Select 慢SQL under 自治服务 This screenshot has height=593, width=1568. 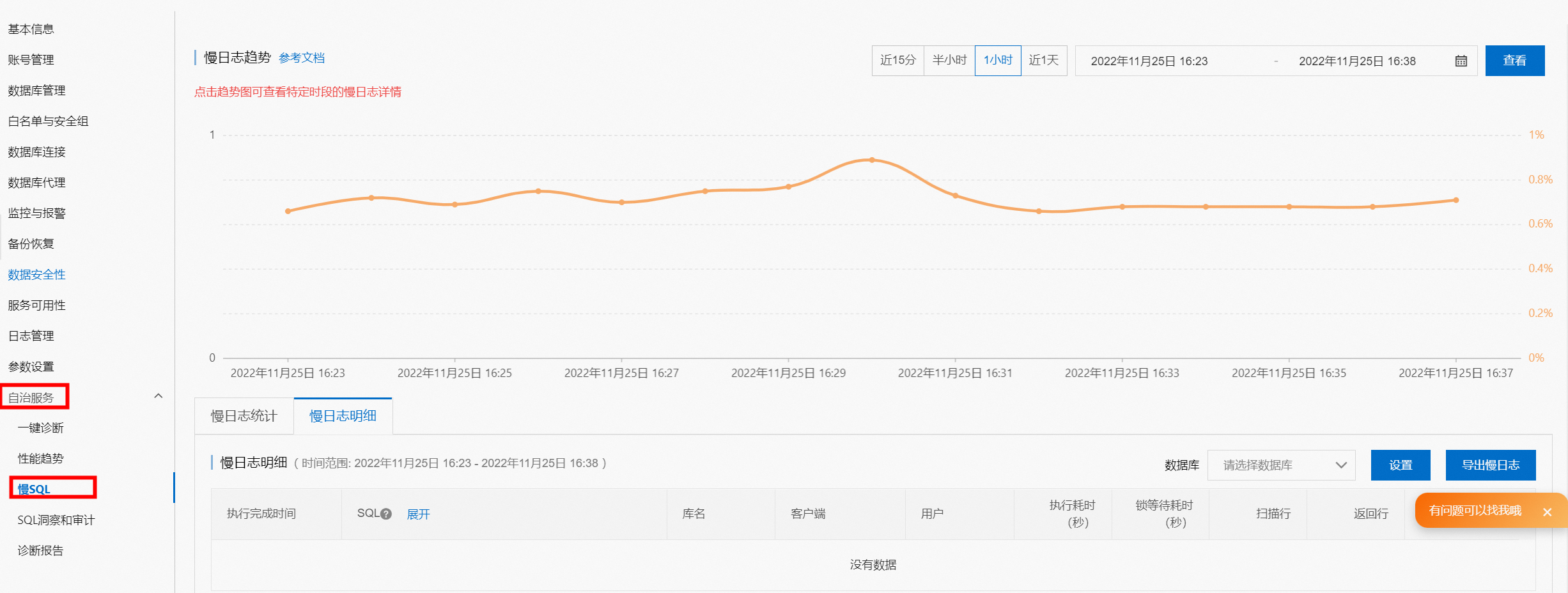tap(34, 489)
